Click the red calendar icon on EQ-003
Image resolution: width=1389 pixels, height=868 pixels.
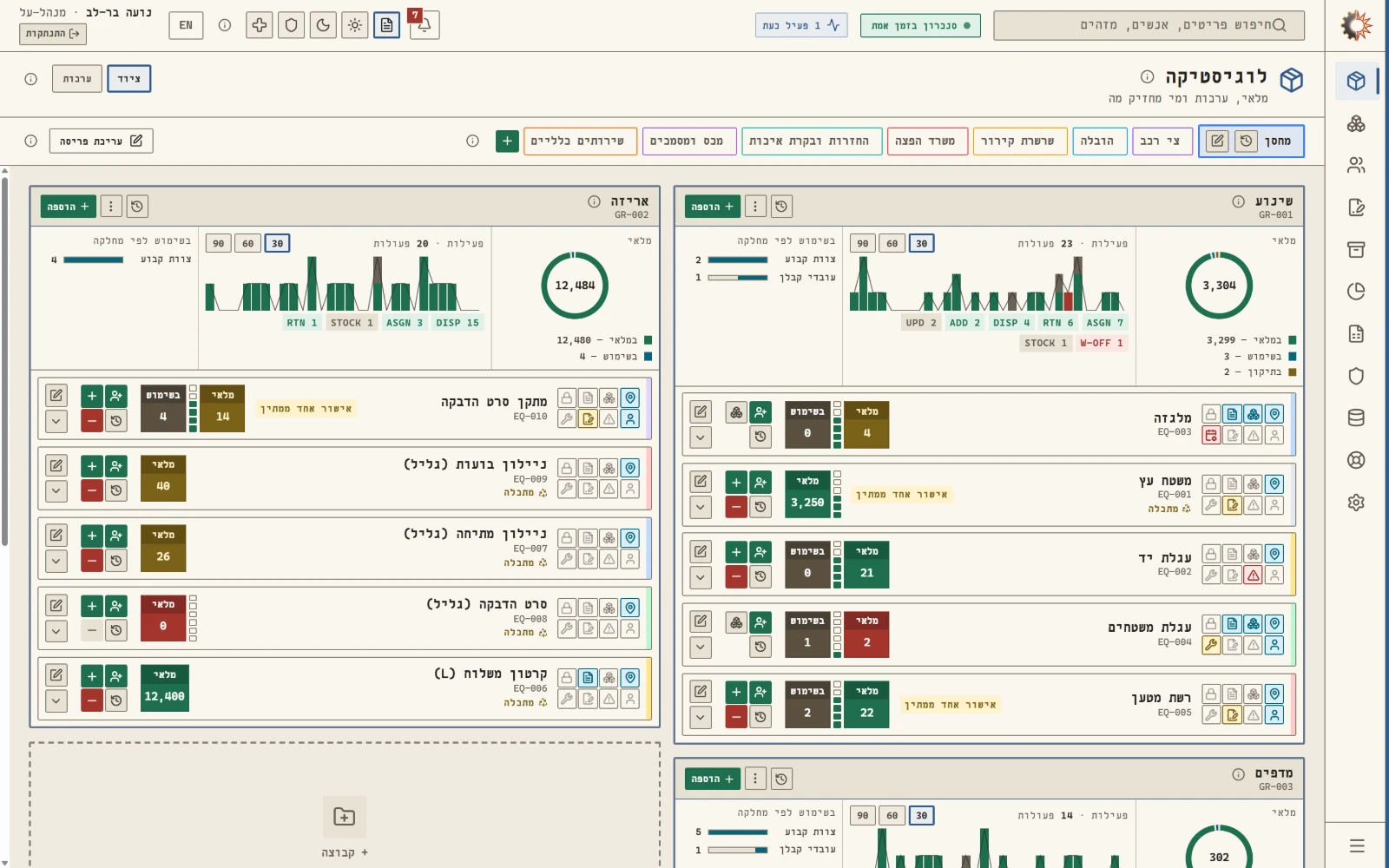1211,436
